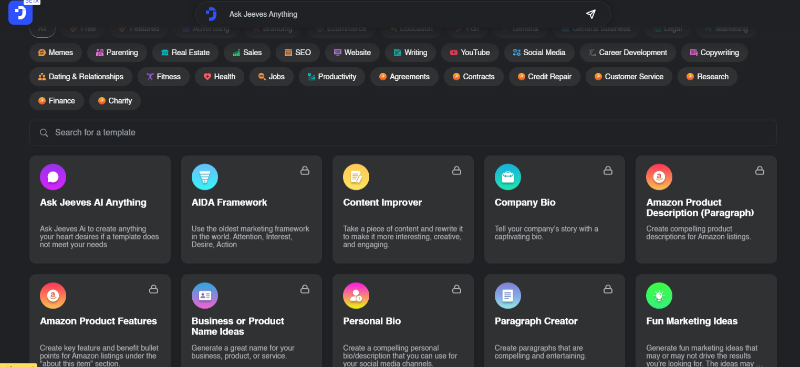Select the Dating & Relationships chip
Image resolution: width=800 pixels, height=367 pixels.
81,77
